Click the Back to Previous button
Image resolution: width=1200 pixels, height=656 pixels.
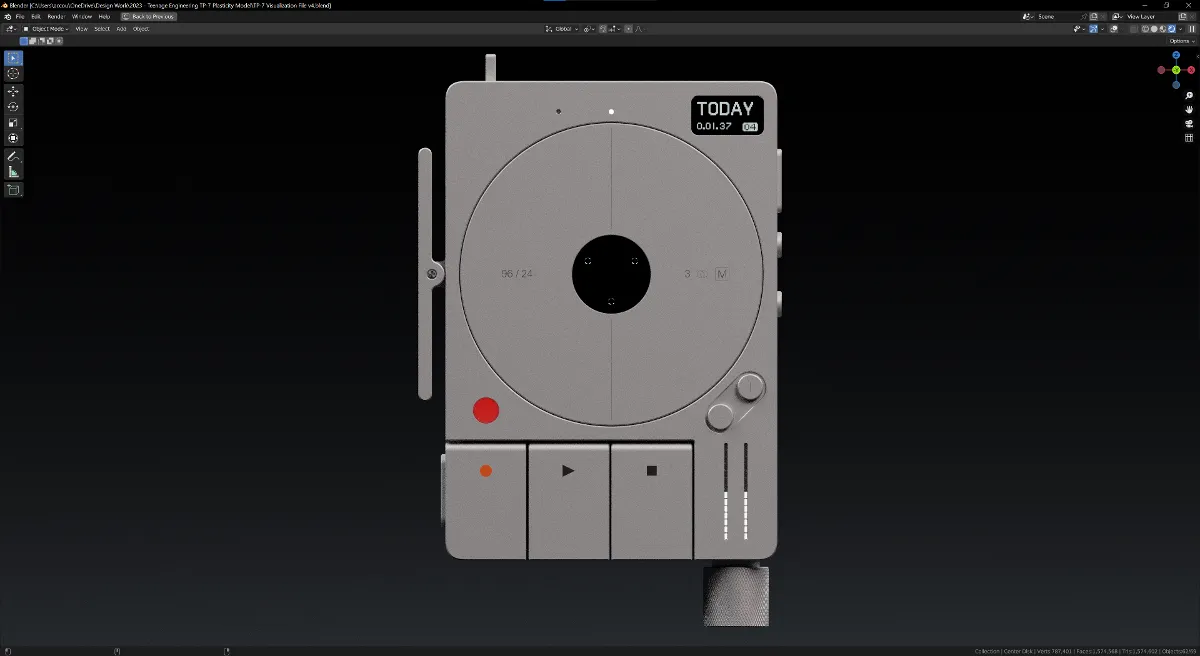coord(148,17)
